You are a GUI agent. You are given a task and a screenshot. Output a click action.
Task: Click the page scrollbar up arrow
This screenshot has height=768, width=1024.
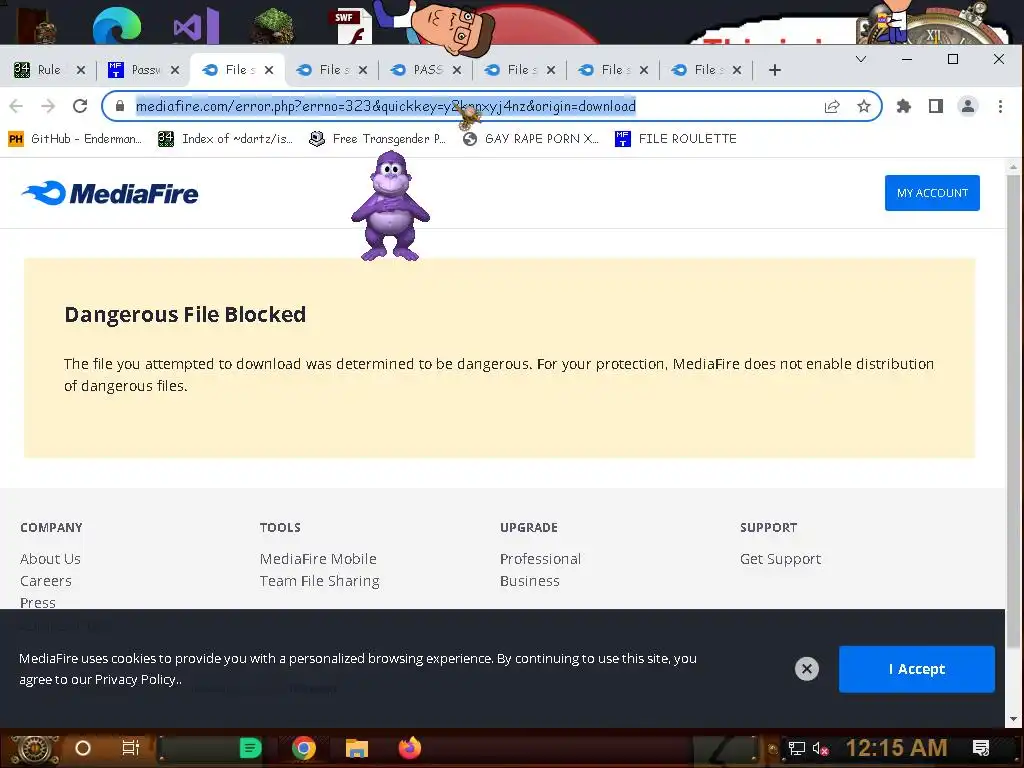point(1014,168)
